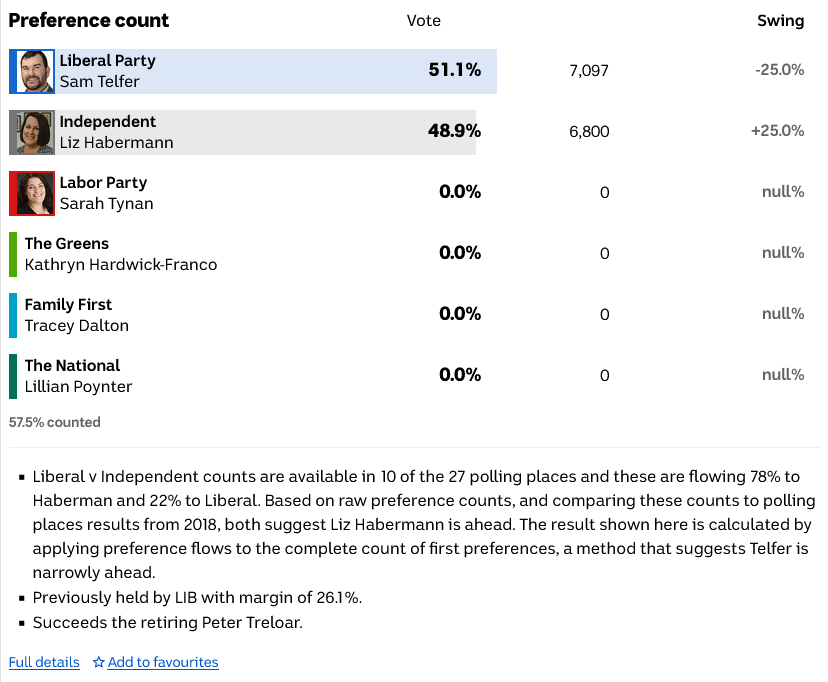Click the Independent 48.9% vote bar
828x682 pixels.
point(300,132)
